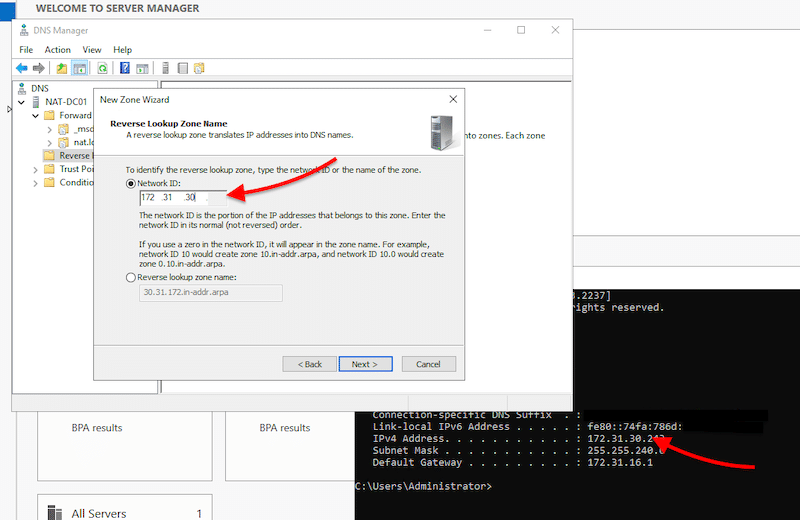
Task: Toggle Show/Hide Action Pane toolbar icon
Action: click(142, 68)
